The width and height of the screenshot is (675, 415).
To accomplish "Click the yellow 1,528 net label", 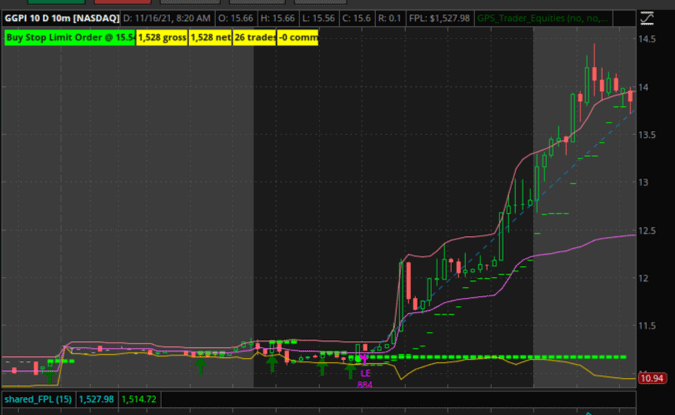I will pos(211,37).
